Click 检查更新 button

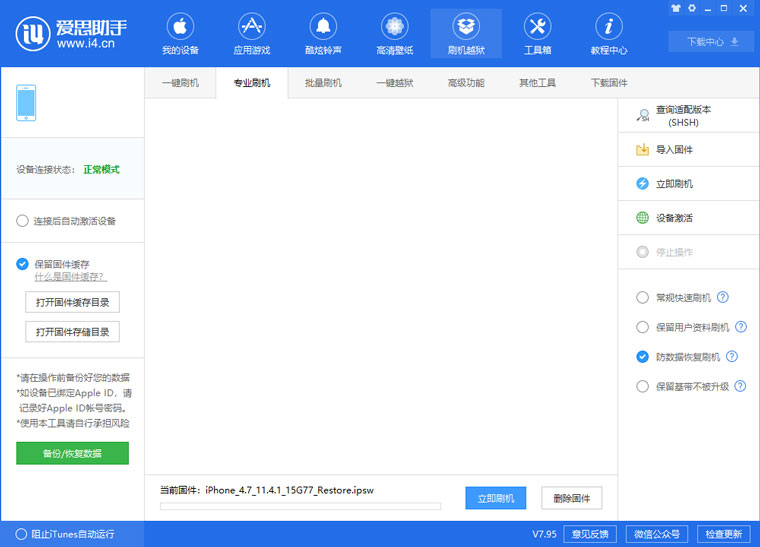click(x=724, y=534)
